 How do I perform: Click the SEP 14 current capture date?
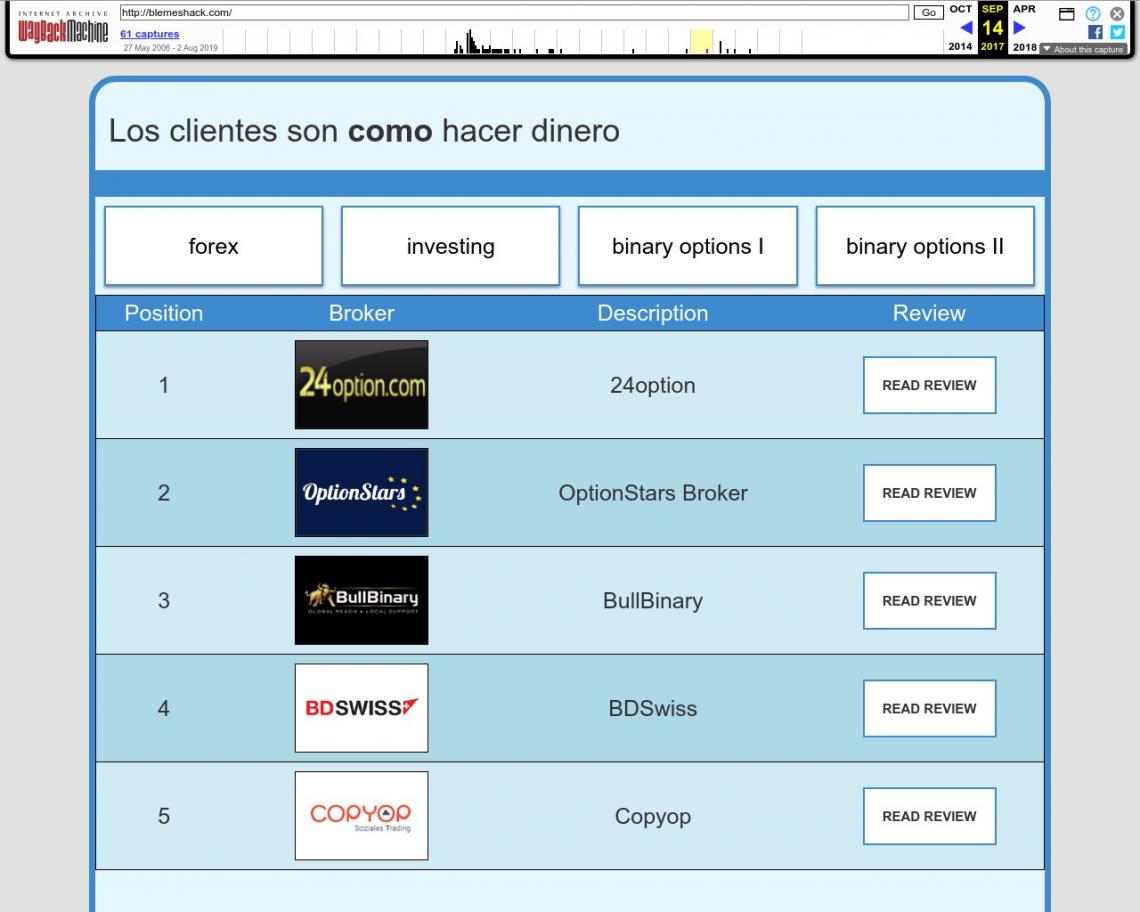[992, 28]
